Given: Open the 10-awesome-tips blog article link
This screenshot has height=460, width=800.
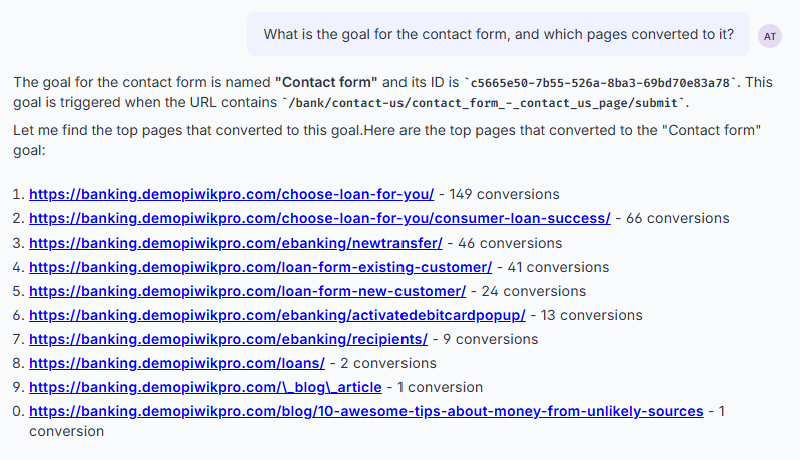Looking at the screenshot, I should tap(366, 411).
